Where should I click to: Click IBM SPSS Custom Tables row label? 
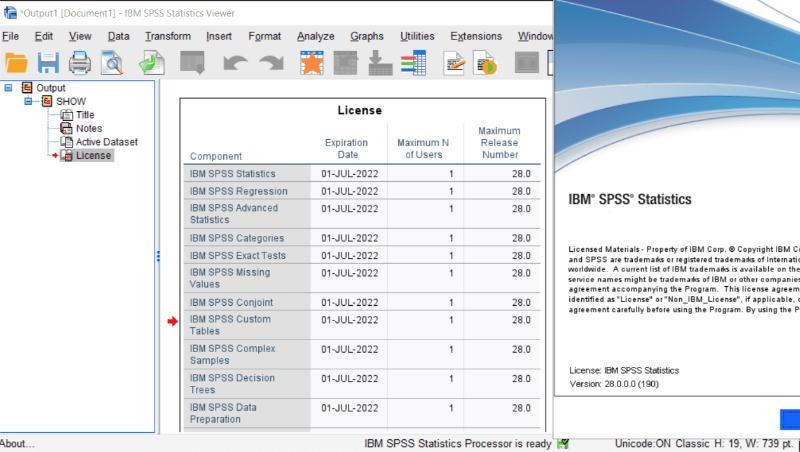(230, 325)
